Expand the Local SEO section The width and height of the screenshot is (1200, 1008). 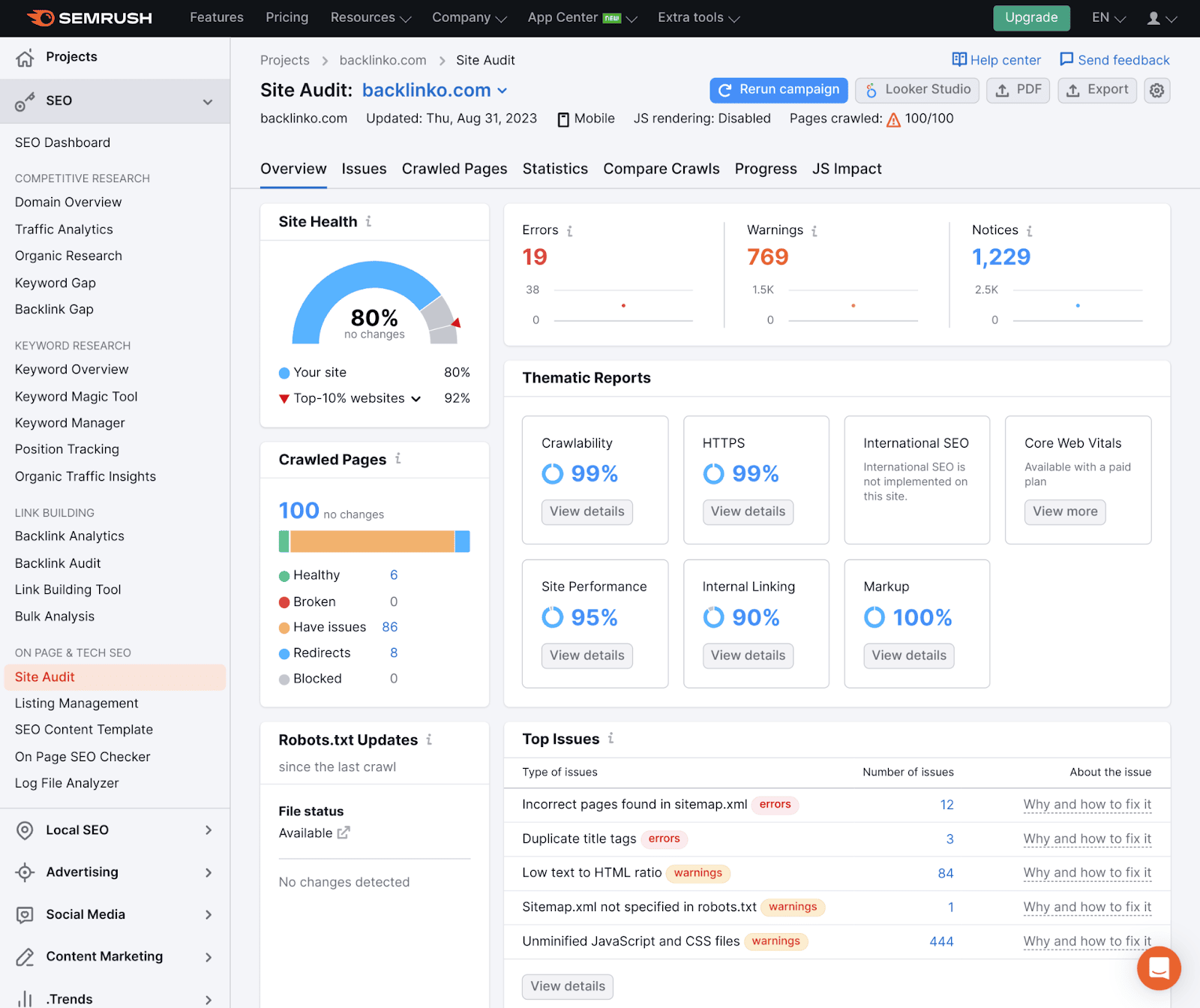(208, 830)
